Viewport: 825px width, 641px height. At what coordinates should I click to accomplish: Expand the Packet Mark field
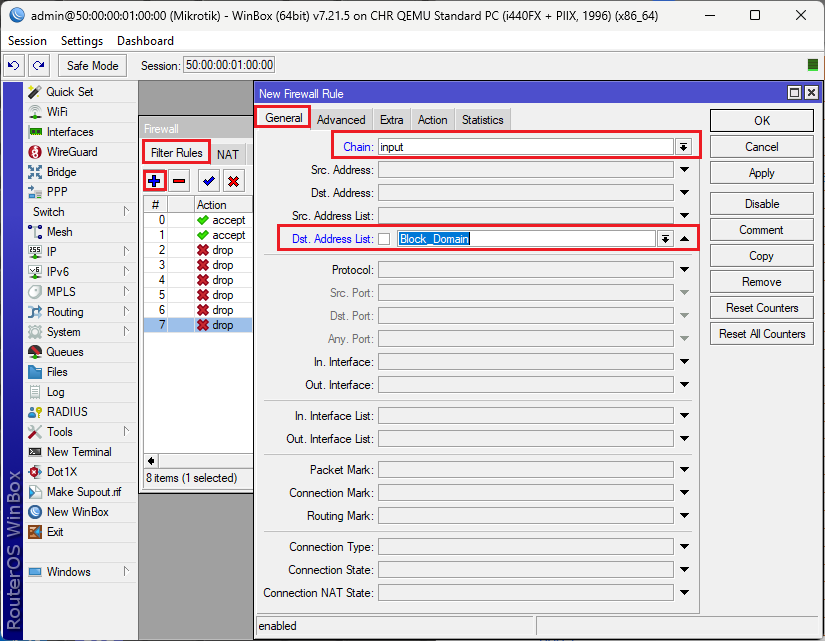[x=685, y=469]
